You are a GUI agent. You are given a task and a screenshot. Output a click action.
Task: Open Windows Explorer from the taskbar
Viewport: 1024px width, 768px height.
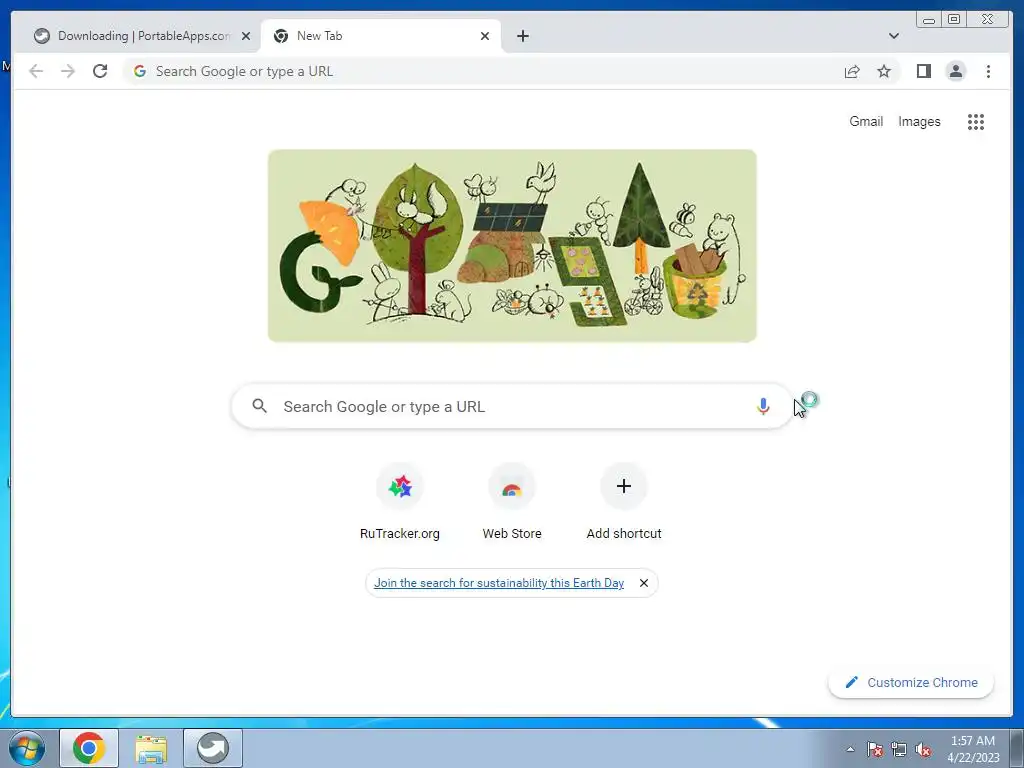tap(151, 748)
